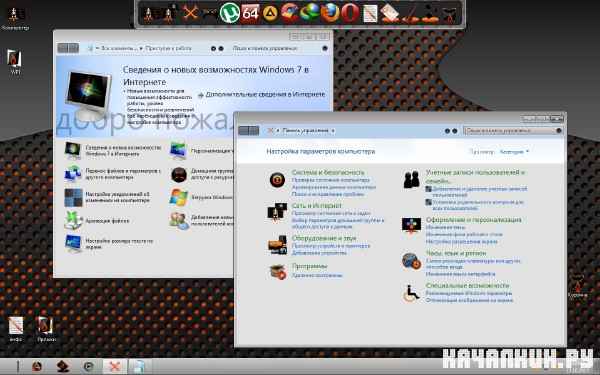The height and width of the screenshot is (375, 600).
Task: Open Internet Explorer from the dock
Action: [310, 13]
